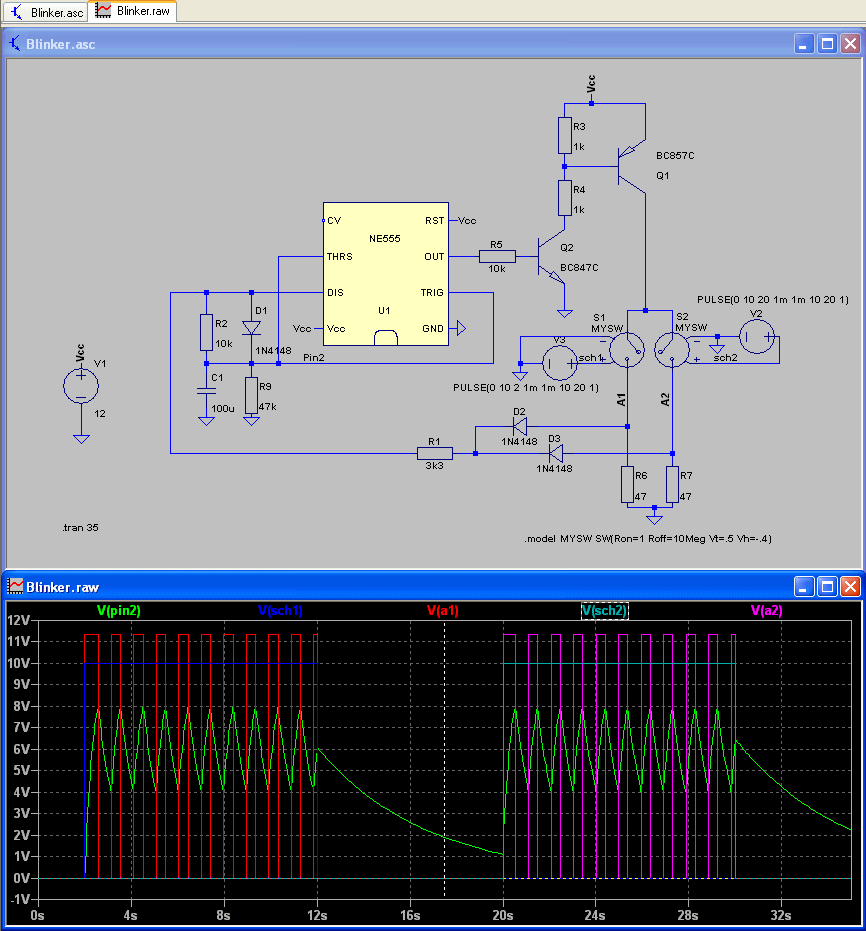Click the Vcc net label at top
The height and width of the screenshot is (931, 866).
[x=591, y=84]
